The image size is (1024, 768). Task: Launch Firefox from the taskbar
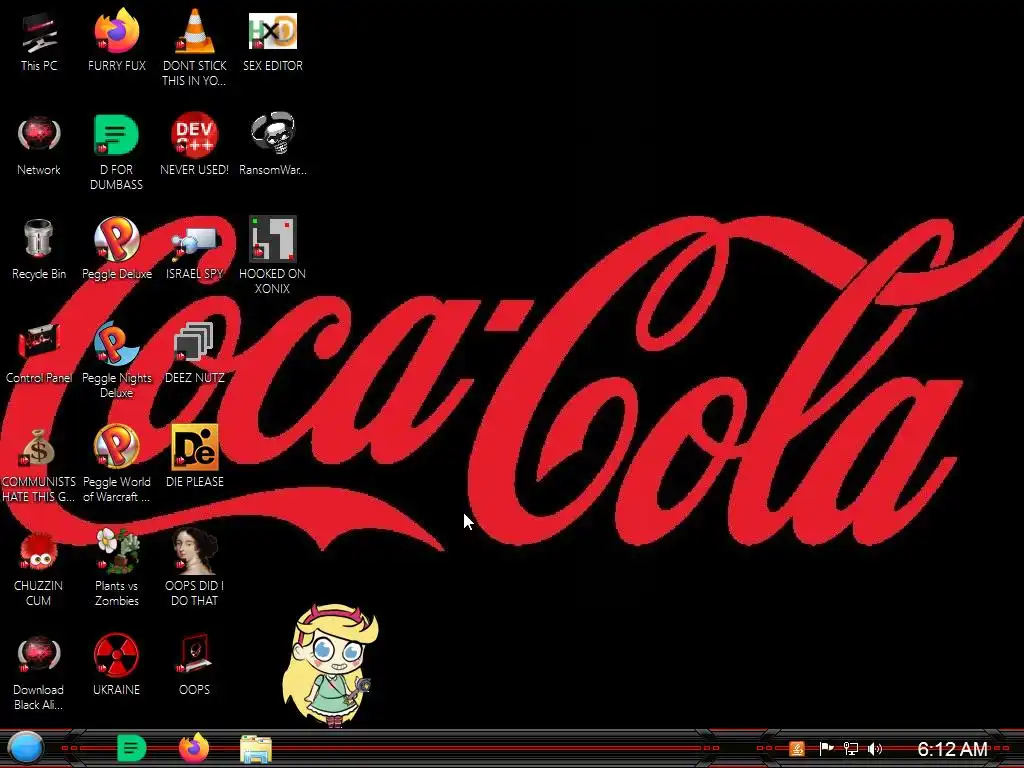(x=194, y=748)
